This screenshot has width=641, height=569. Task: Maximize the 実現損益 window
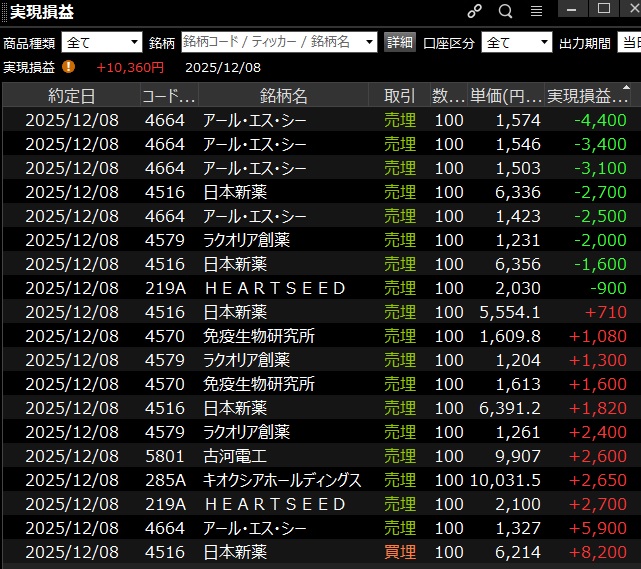coord(603,9)
